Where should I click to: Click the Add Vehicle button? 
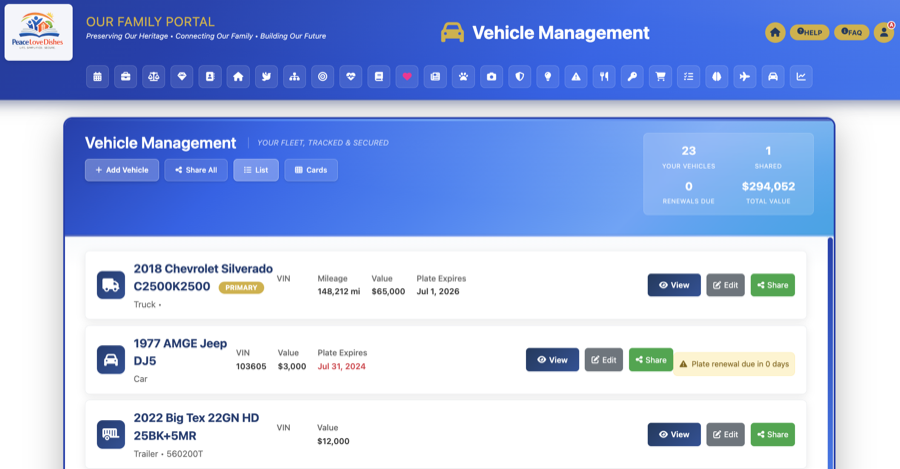click(x=122, y=170)
